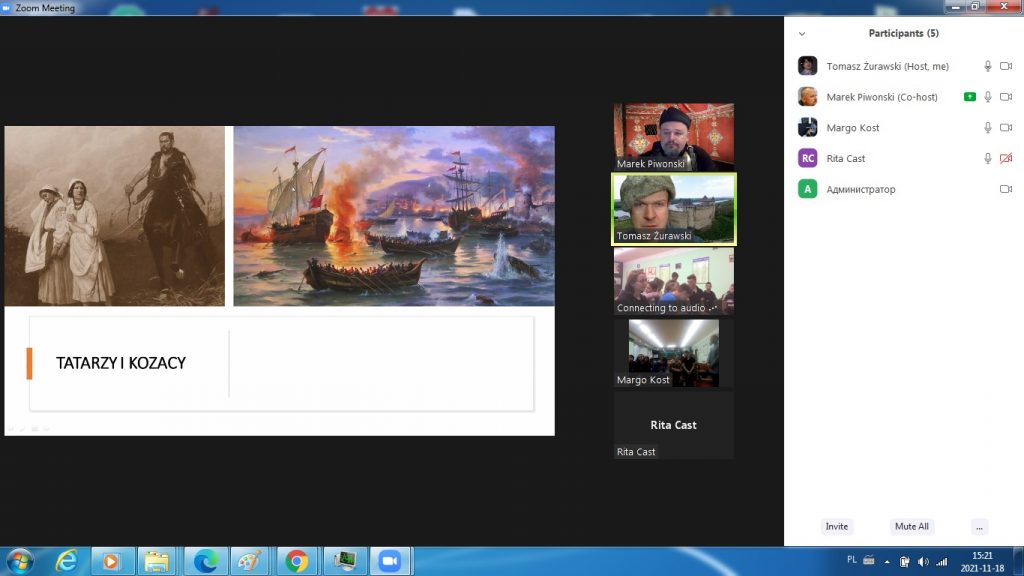The image size is (1024, 576).
Task: Click camera icon for Marek Piwonski
Action: coord(1006,97)
